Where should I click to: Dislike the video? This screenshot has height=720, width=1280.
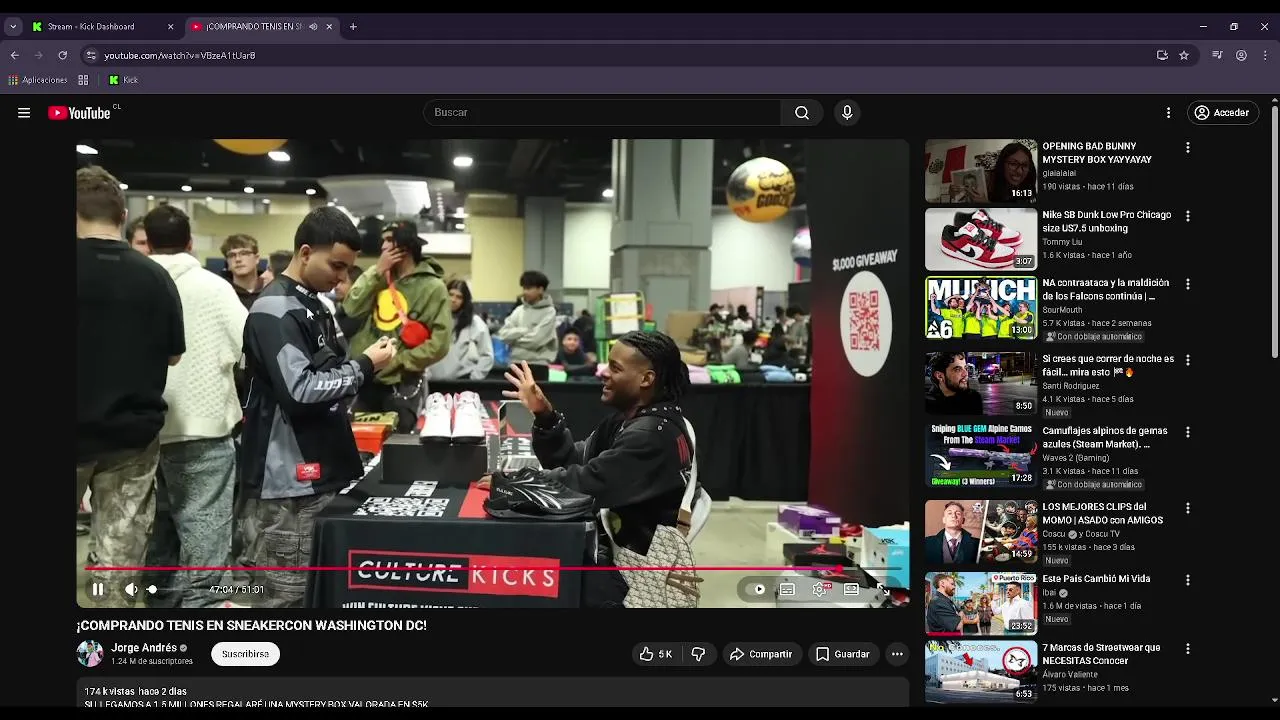[x=698, y=654]
